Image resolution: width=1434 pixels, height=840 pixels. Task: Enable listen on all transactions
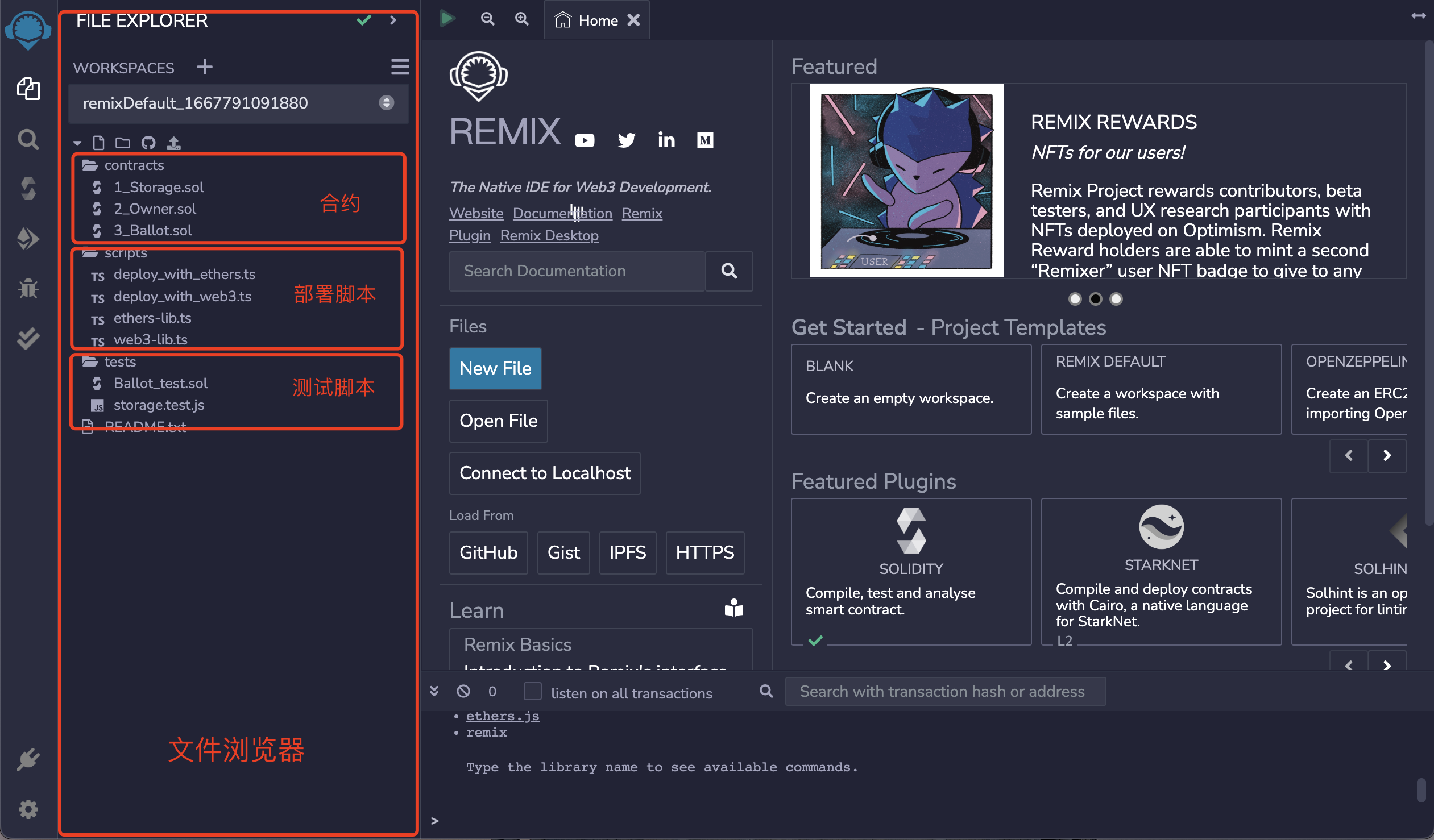tap(533, 692)
